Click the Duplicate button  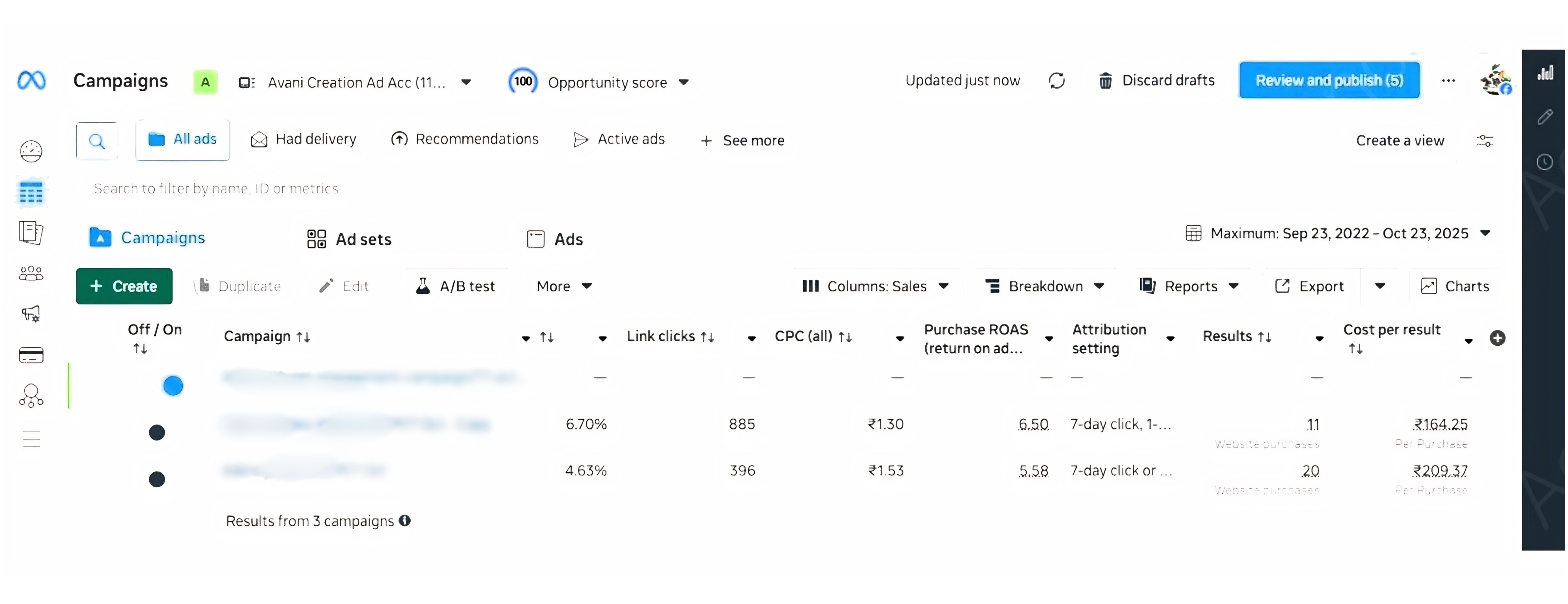click(238, 286)
